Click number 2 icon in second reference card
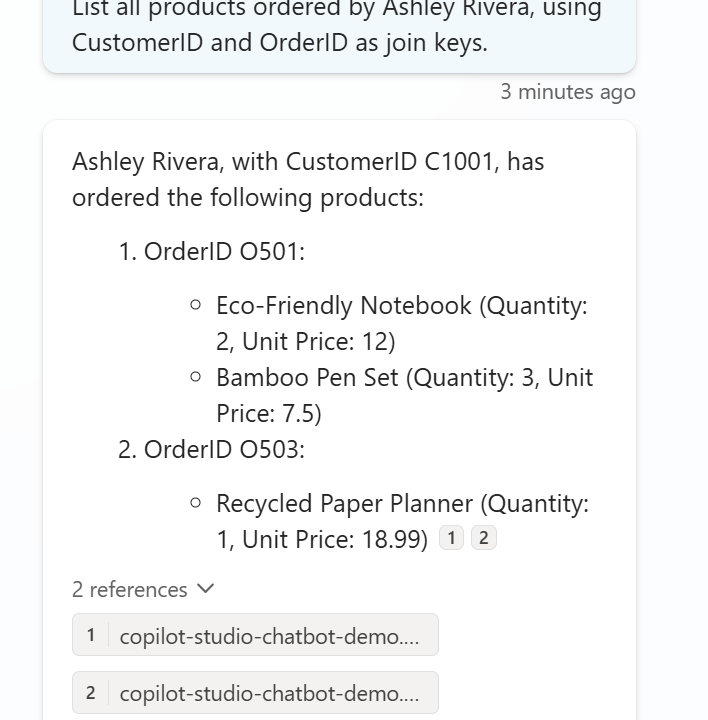Image resolution: width=708 pixels, height=720 pixels. (91, 693)
